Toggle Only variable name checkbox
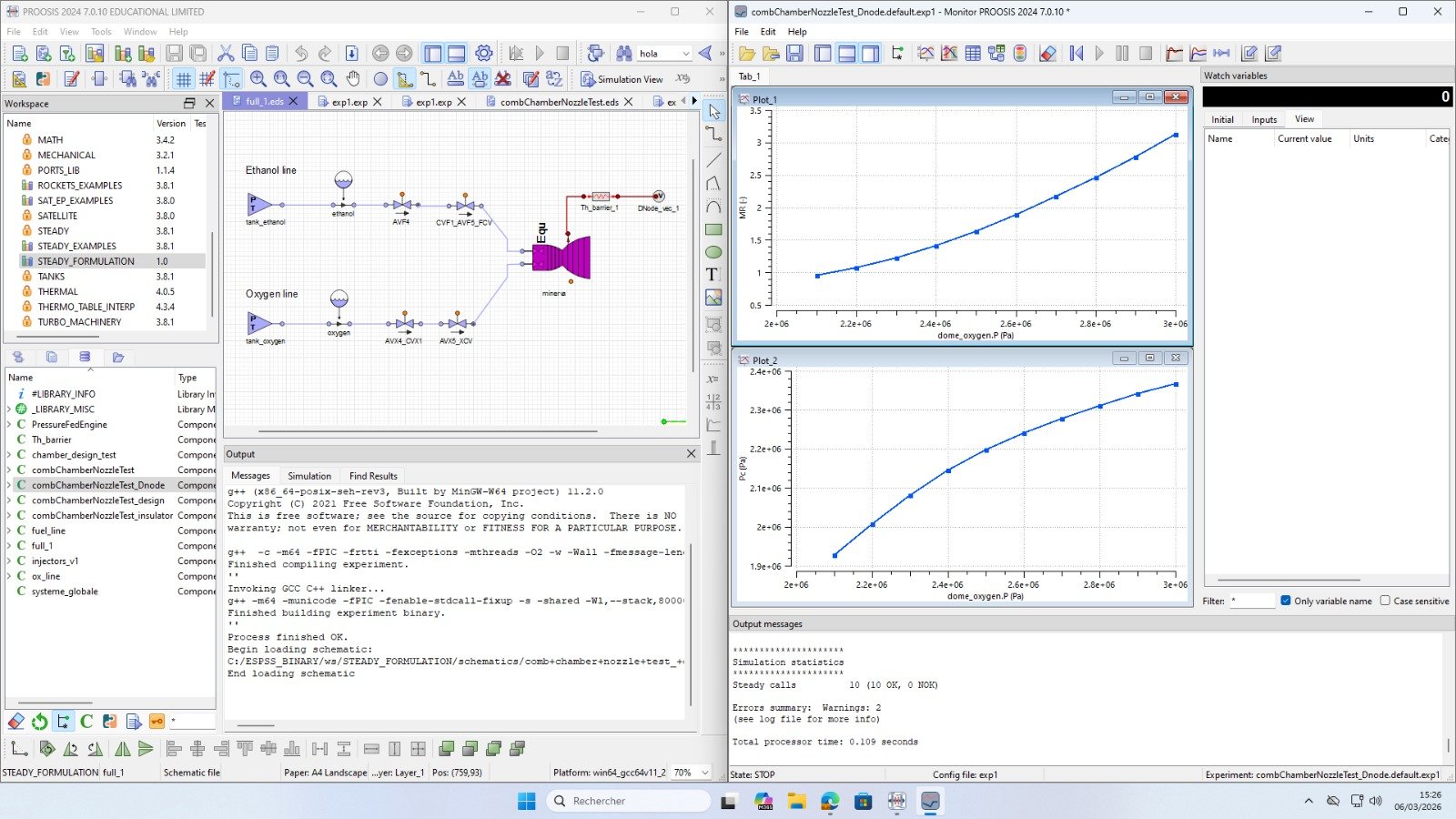 coord(1286,601)
